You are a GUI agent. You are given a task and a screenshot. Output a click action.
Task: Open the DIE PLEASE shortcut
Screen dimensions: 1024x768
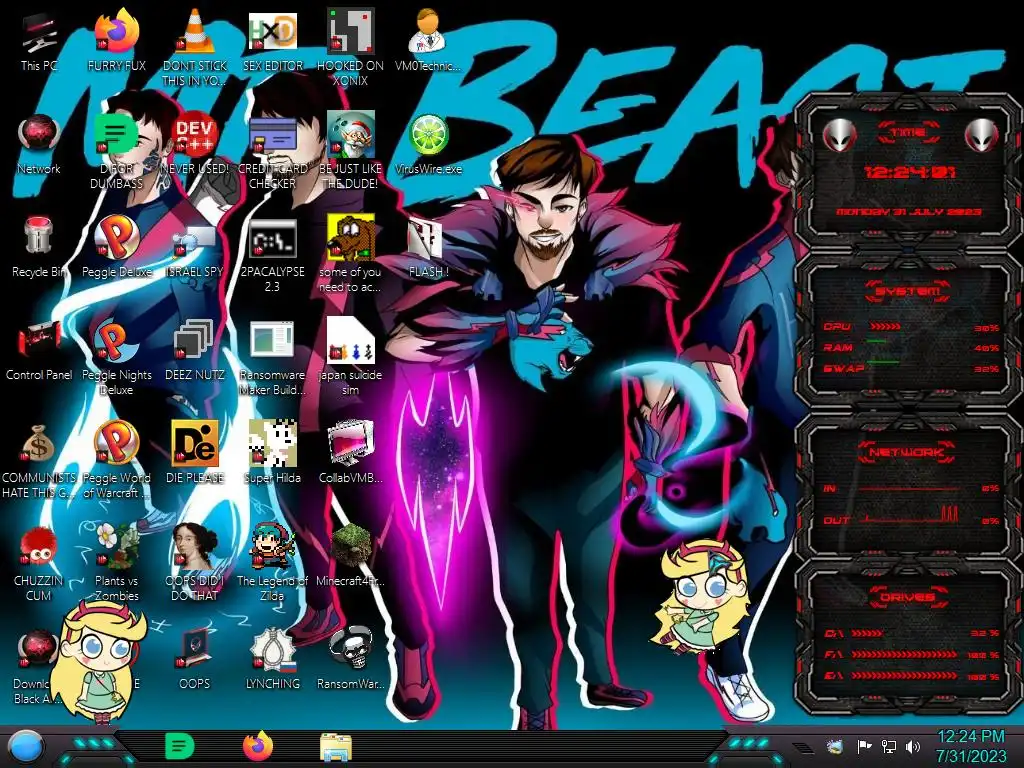[x=195, y=452]
